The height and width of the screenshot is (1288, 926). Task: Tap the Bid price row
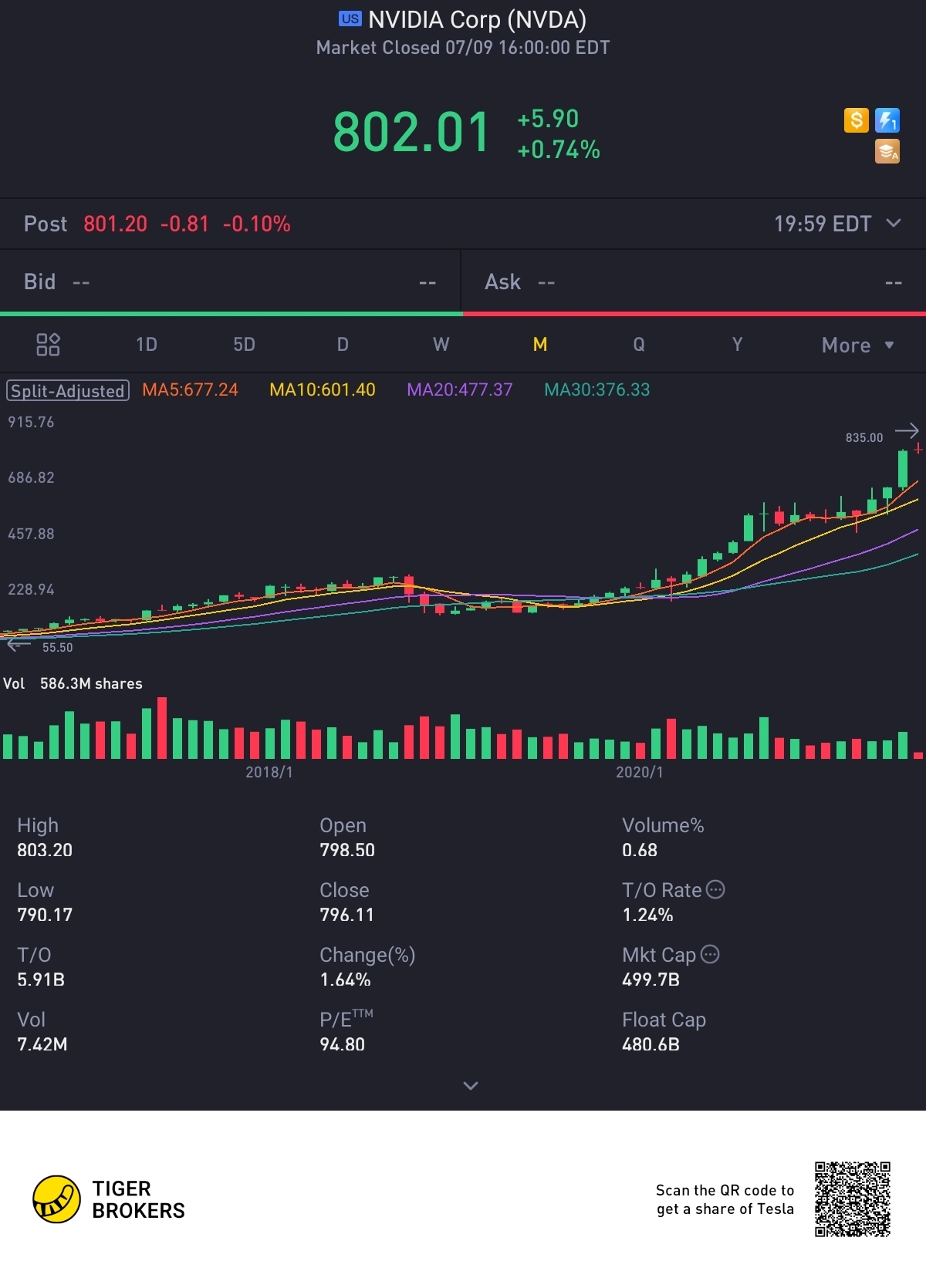[230, 282]
